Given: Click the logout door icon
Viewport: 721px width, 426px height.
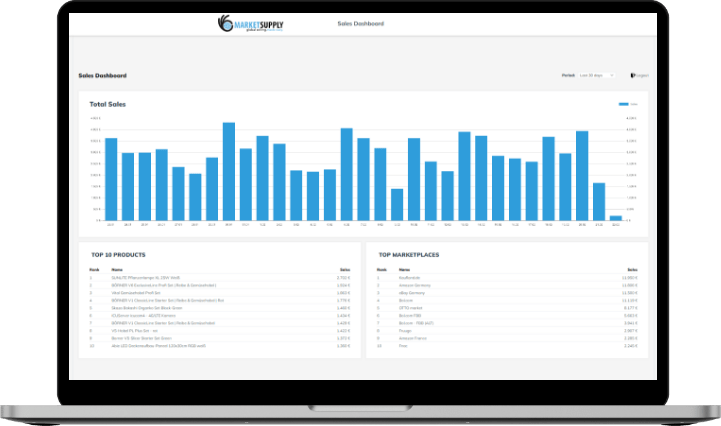Looking at the screenshot, I should pos(633,75).
